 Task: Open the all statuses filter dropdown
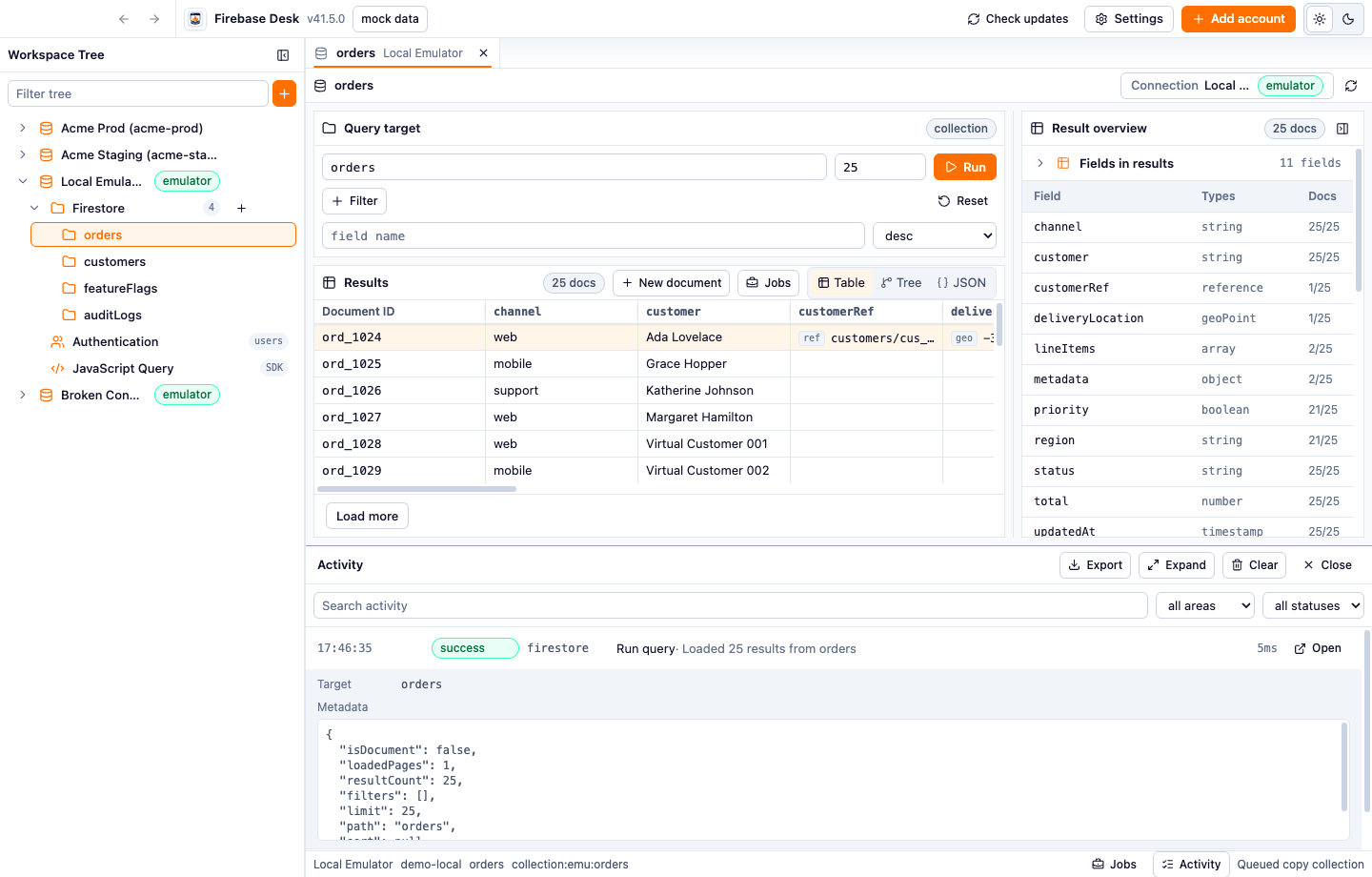point(1313,605)
